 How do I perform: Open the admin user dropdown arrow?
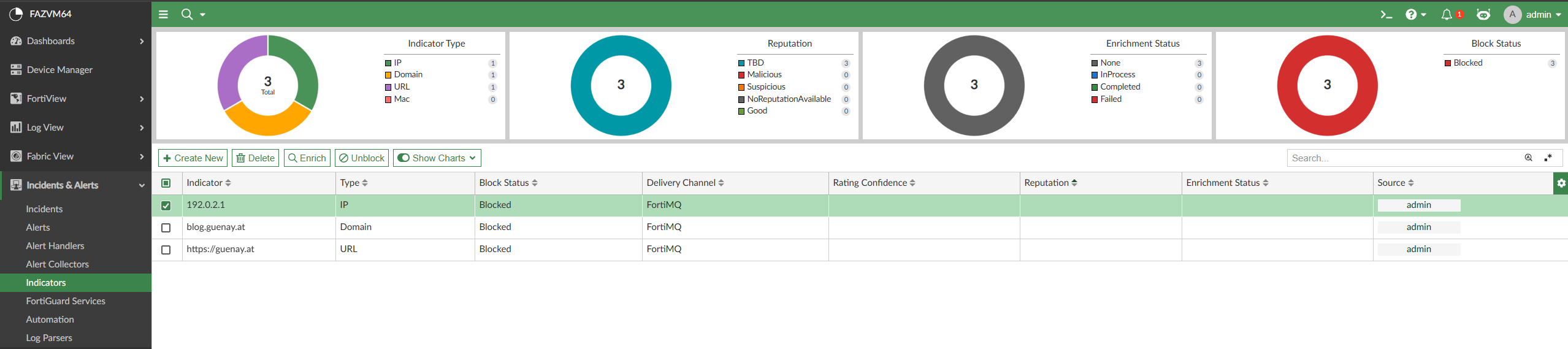[x=1558, y=15]
